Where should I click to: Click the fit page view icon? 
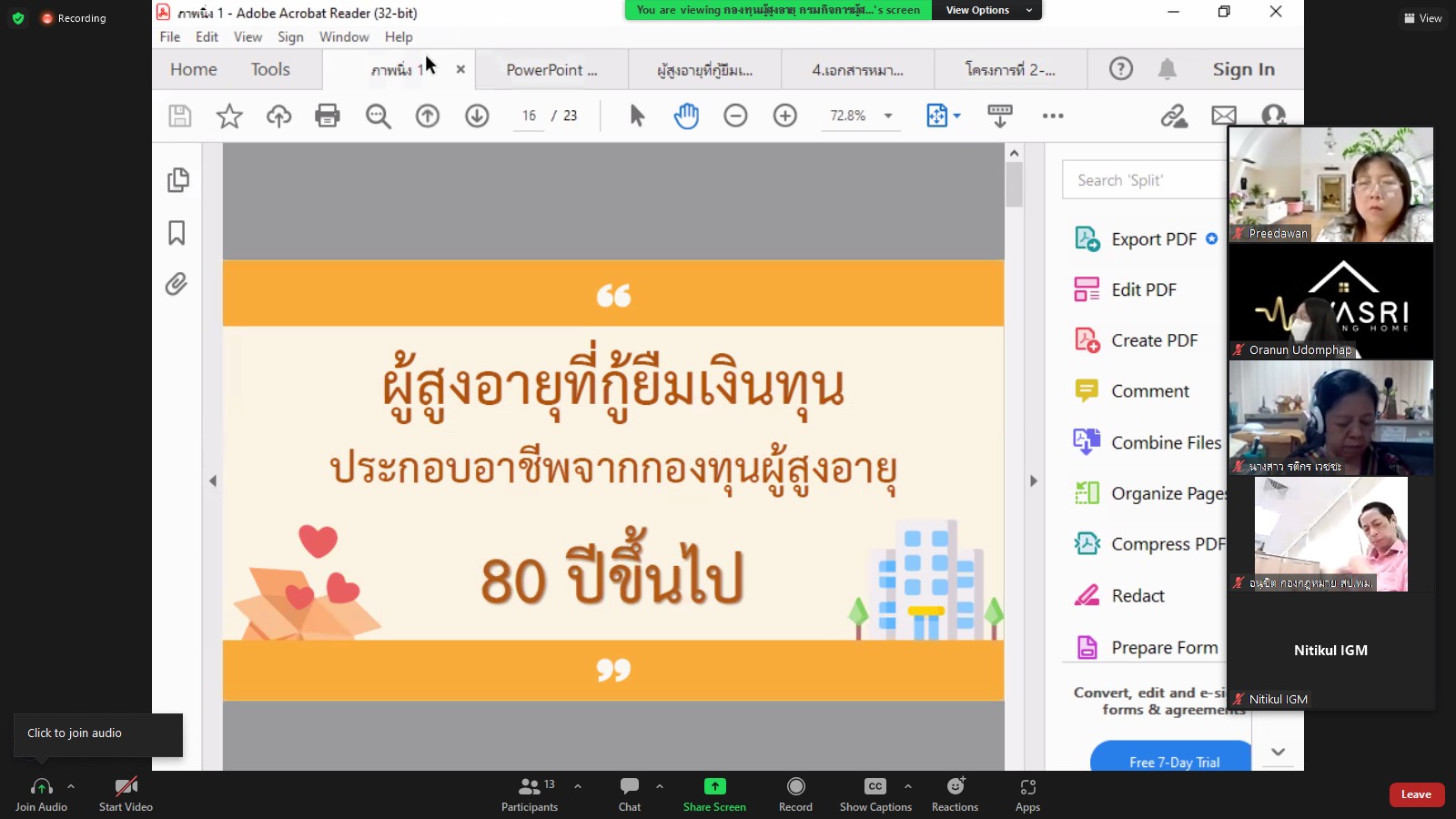click(x=936, y=116)
